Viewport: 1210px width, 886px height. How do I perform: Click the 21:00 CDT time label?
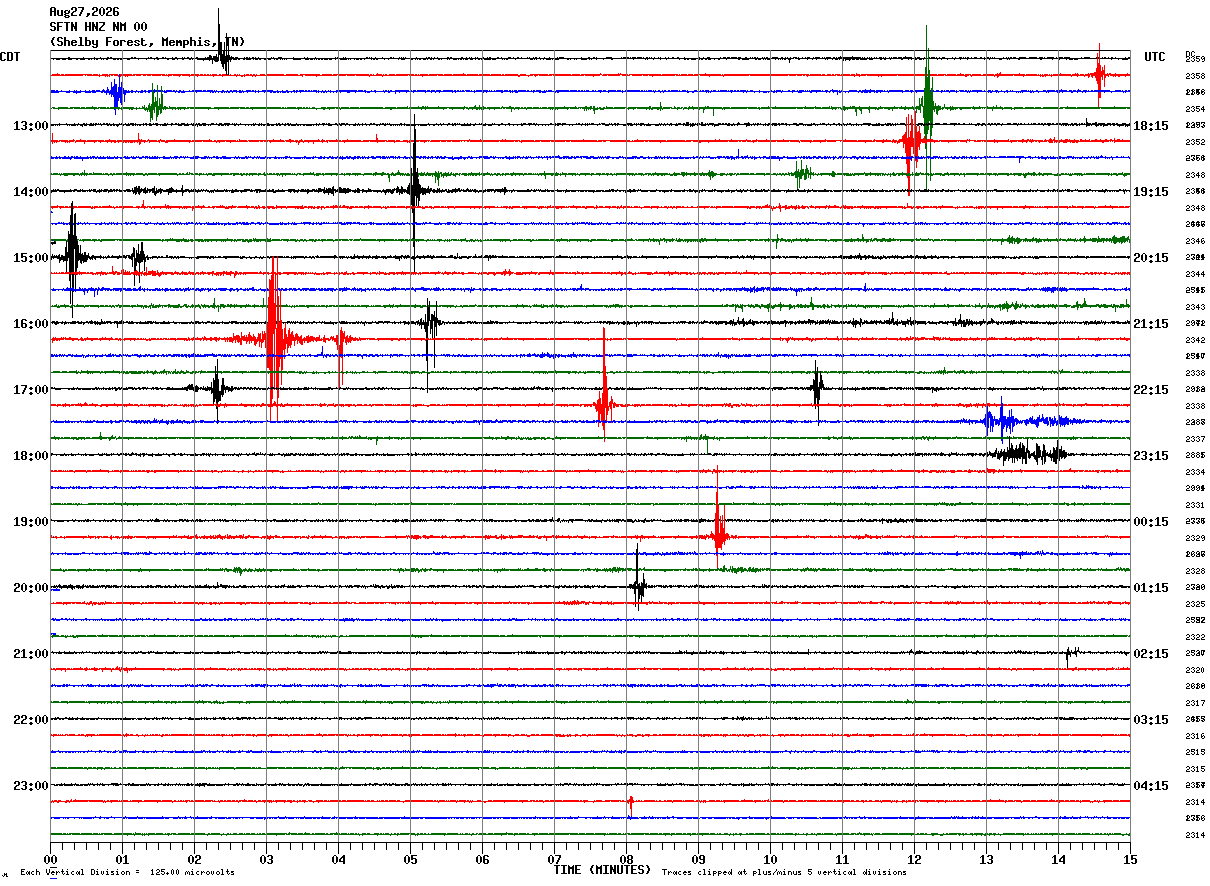(30, 654)
